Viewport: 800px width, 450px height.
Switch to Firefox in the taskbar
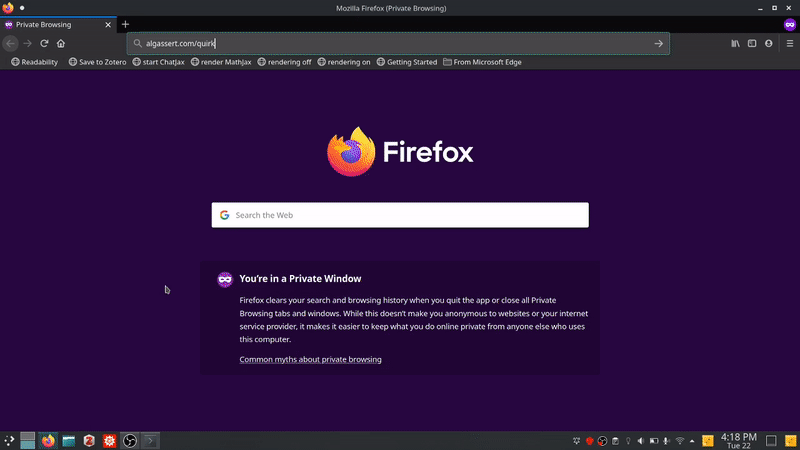click(48, 441)
